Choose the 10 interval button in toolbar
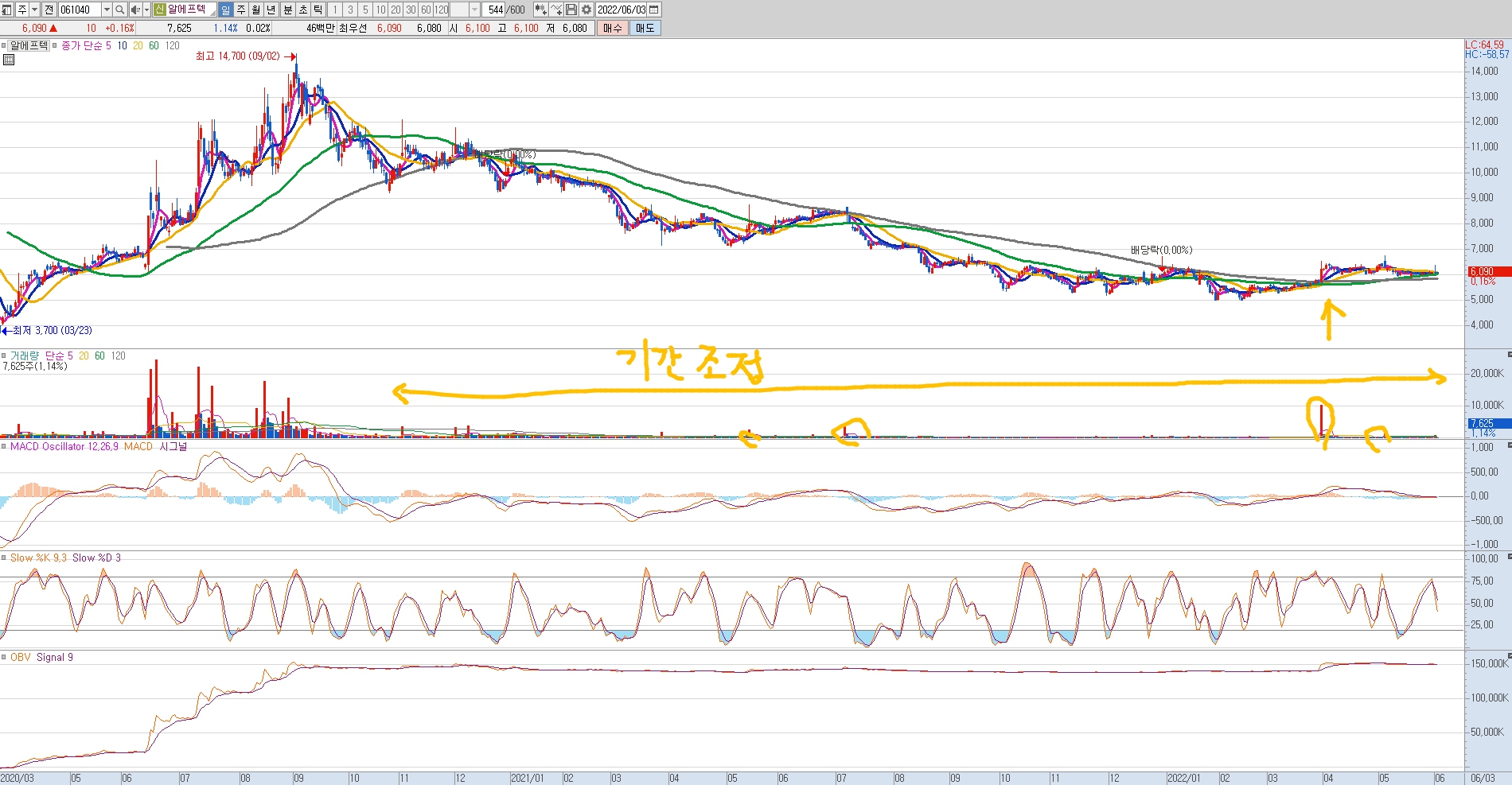 [380, 10]
